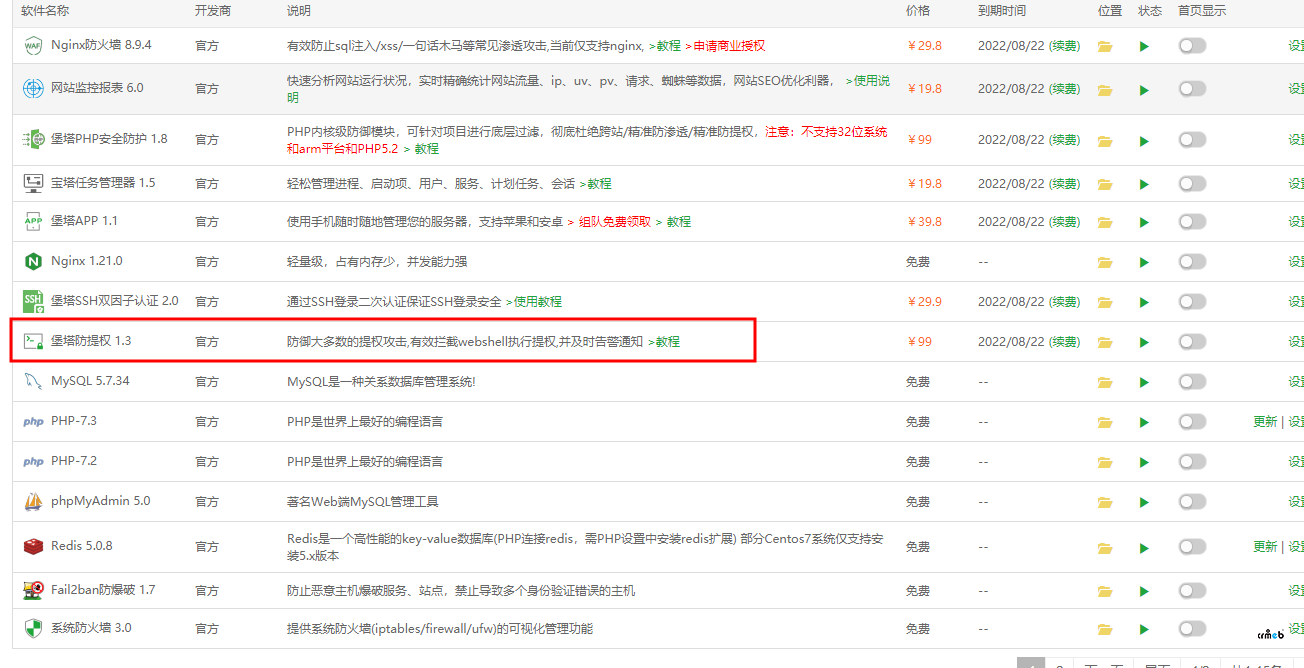Click status play icon for 系统防火墙
Screen dimensions: 1304x668
coord(1144,629)
